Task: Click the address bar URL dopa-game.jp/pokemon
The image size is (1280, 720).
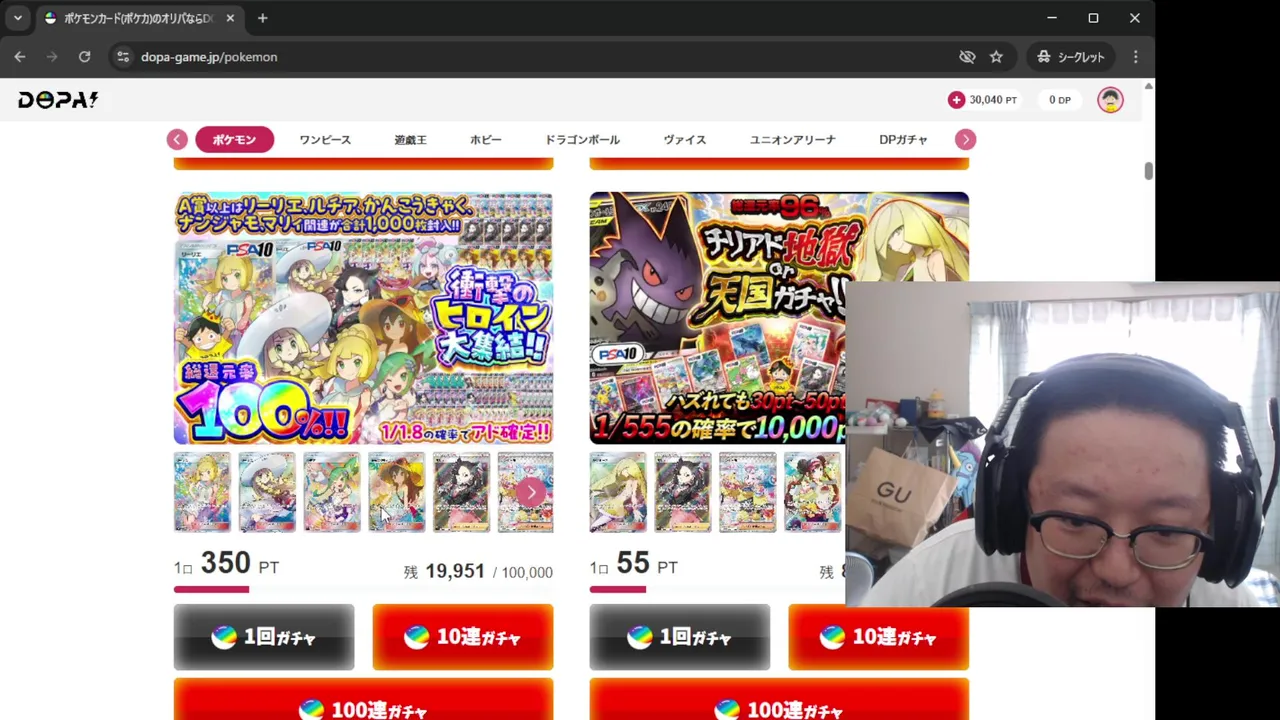Action: [209, 57]
